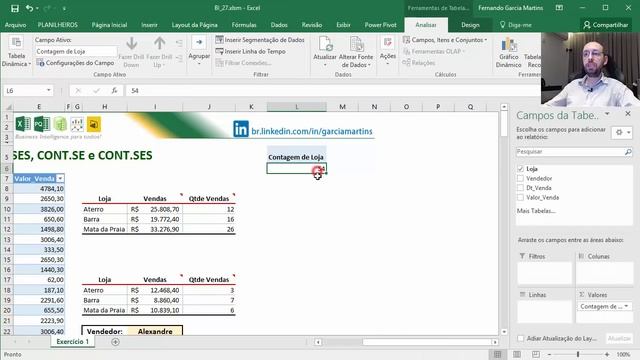Click the insert function fx icon
The height and width of the screenshot is (360, 640).
[114, 91]
